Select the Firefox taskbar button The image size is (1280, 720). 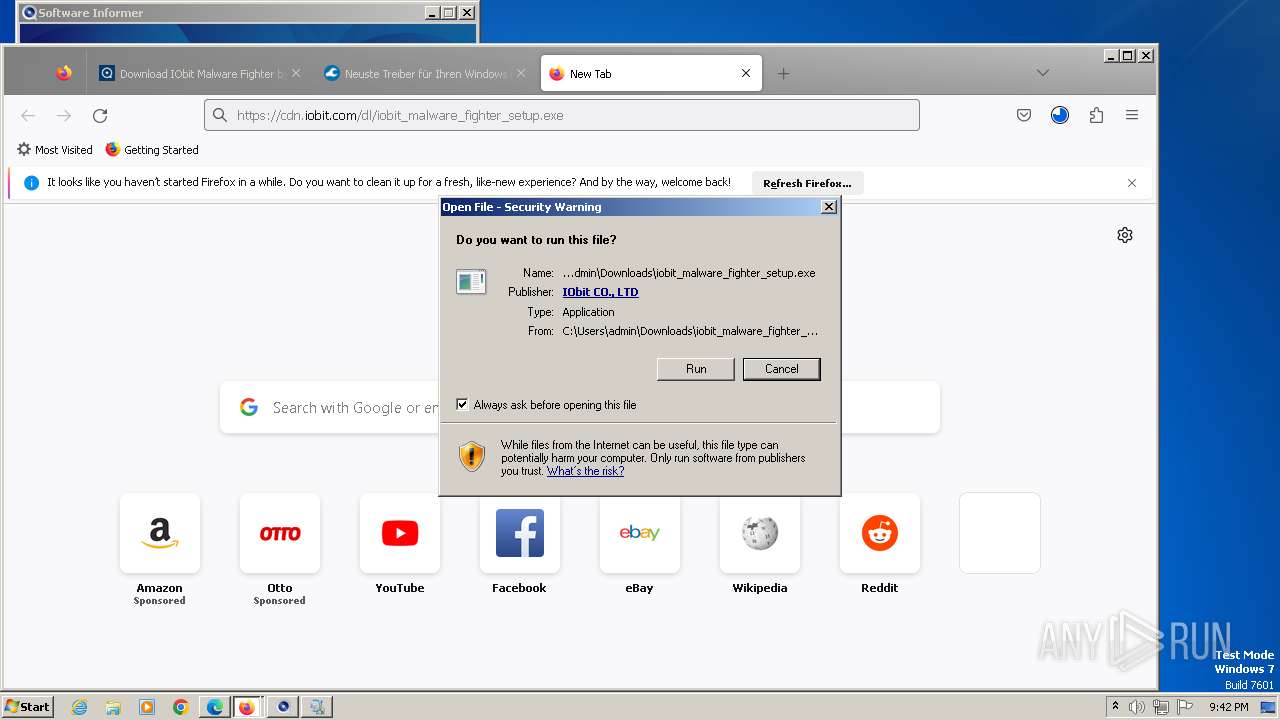(x=247, y=707)
